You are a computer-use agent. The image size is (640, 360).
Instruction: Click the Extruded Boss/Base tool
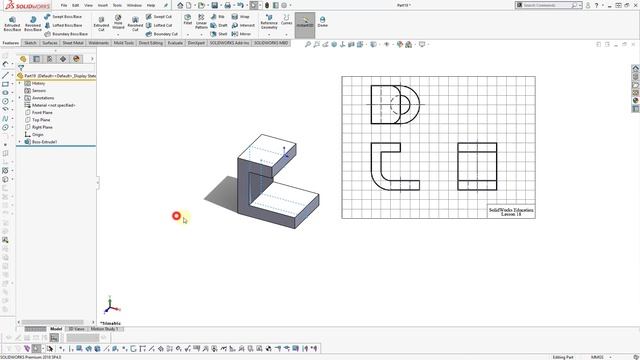(x=12, y=24)
